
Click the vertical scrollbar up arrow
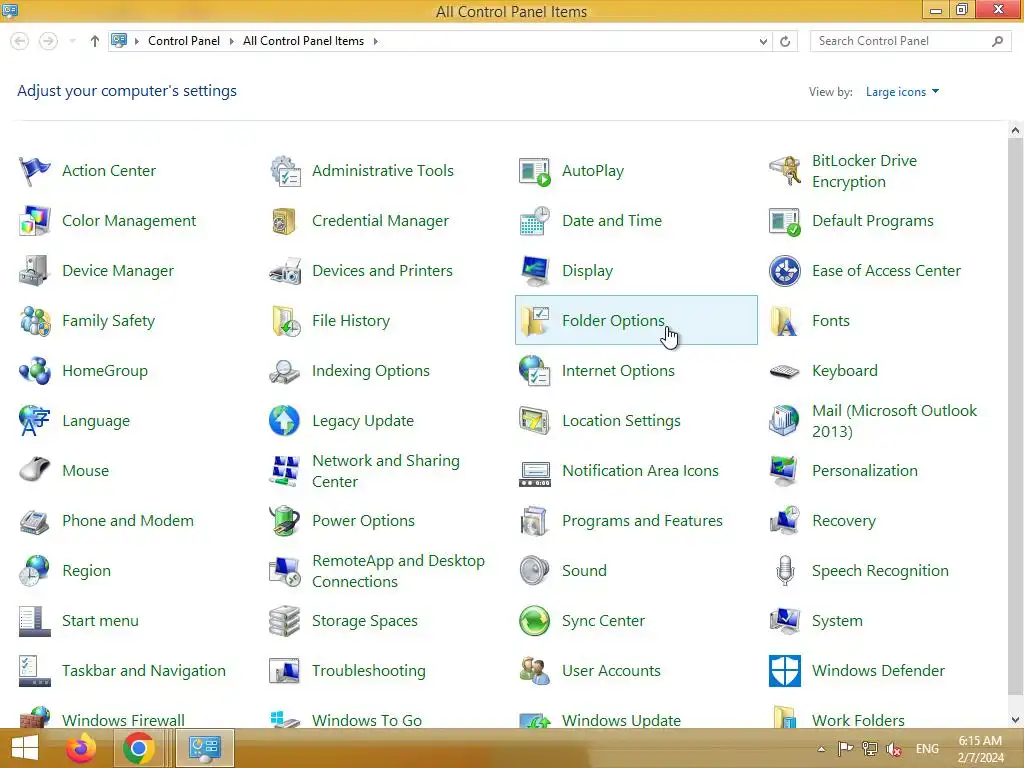(1015, 130)
